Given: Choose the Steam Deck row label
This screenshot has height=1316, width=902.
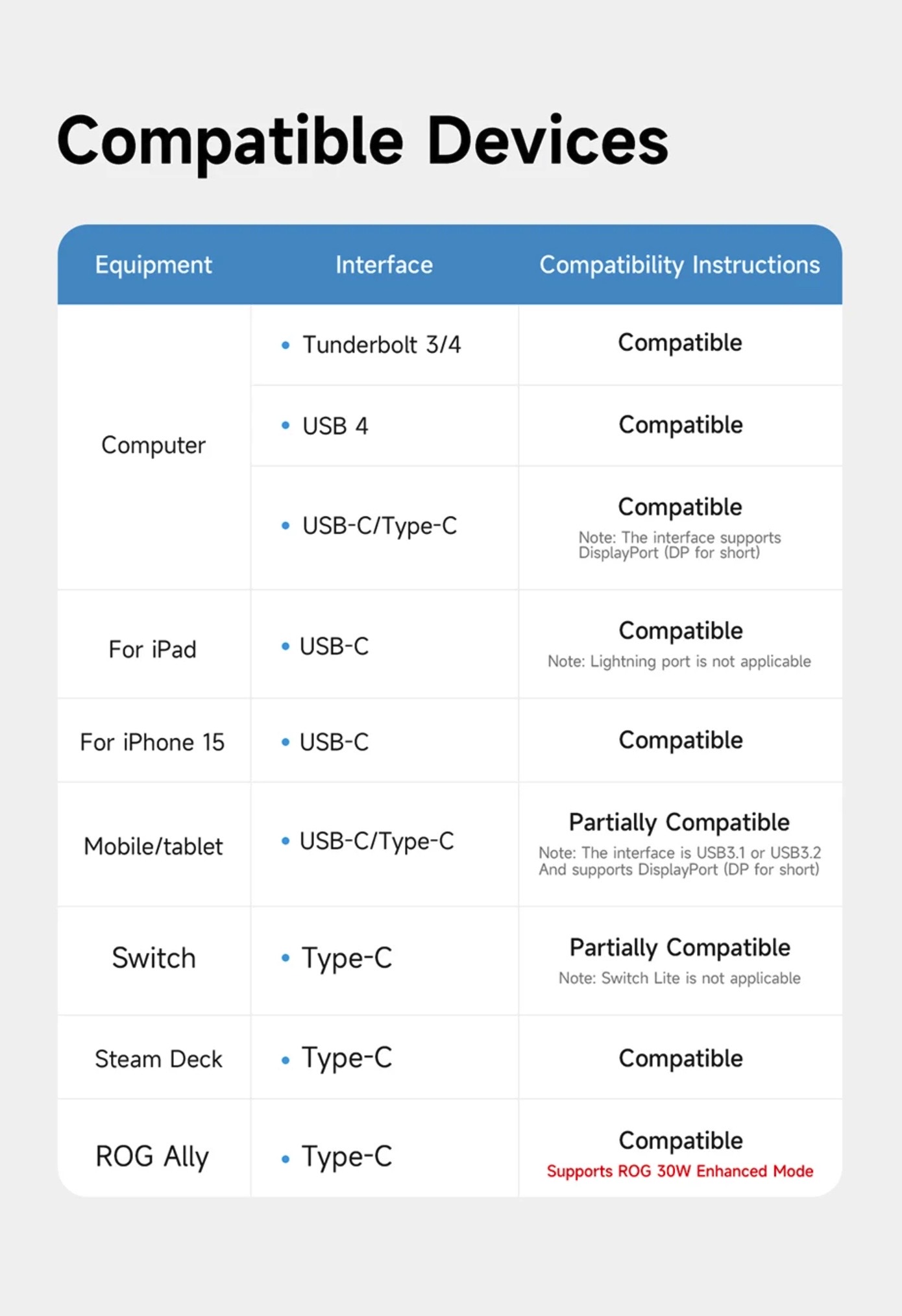Looking at the screenshot, I should click(158, 1059).
